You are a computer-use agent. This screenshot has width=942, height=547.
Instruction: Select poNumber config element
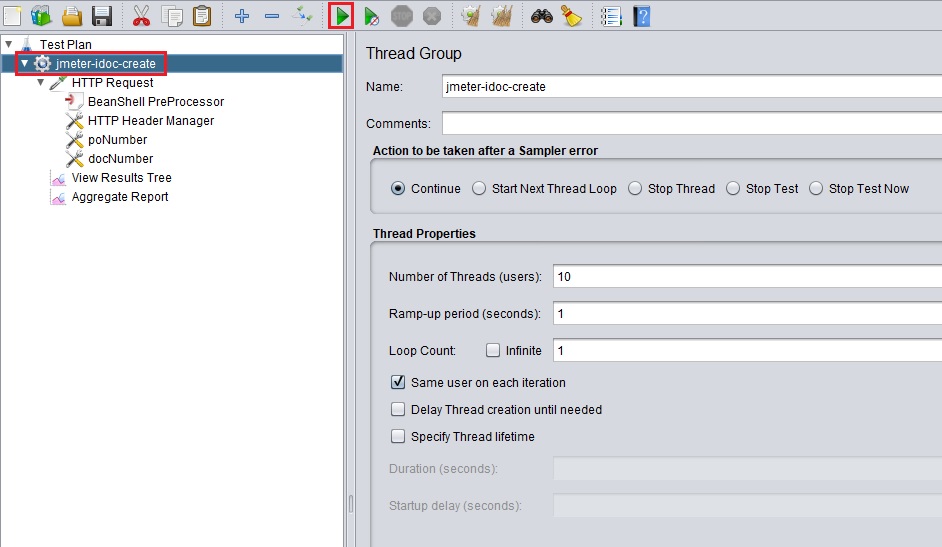(x=117, y=140)
